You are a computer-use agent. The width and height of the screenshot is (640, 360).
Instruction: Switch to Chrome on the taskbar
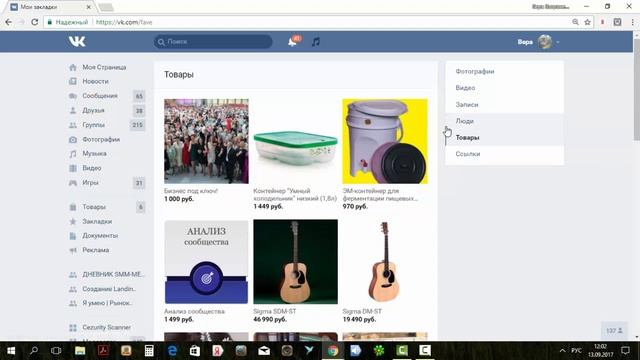333,351
